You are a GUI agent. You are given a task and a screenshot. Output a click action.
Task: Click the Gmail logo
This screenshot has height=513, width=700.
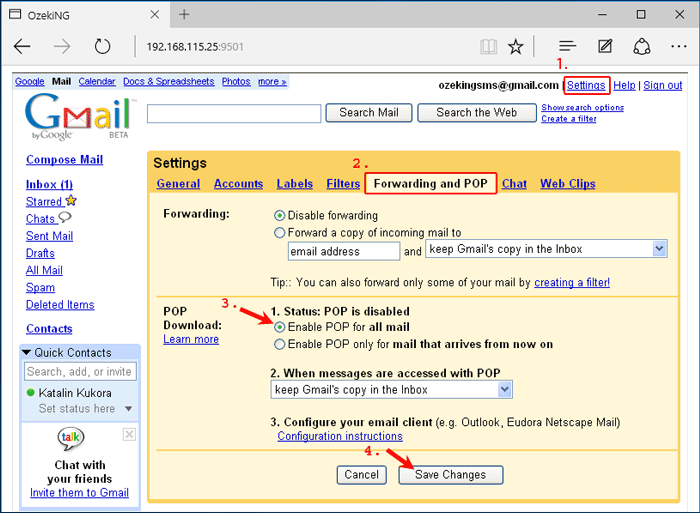80,117
